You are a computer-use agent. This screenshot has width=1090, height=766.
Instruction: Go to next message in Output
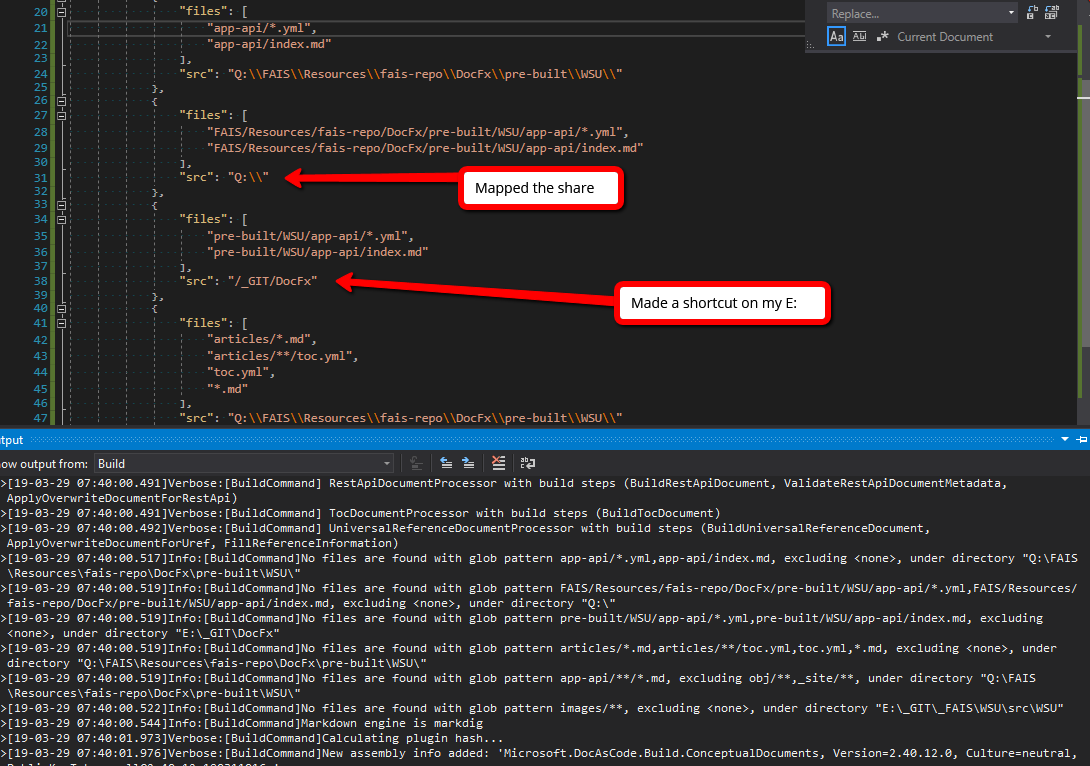[x=469, y=463]
